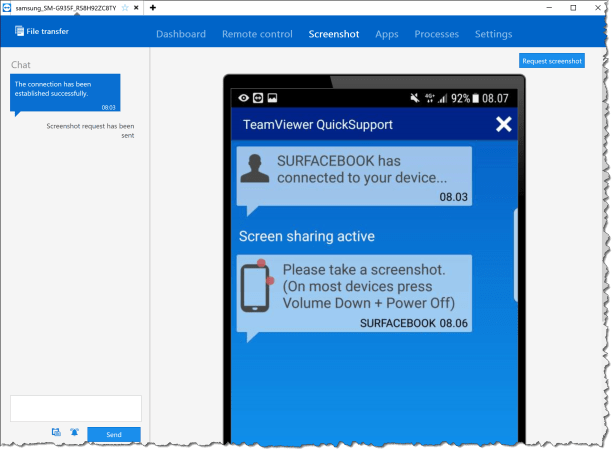Click the TeamViewer logo icon in title bar
This screenshot has width=615, height=453.
(7, 7)
